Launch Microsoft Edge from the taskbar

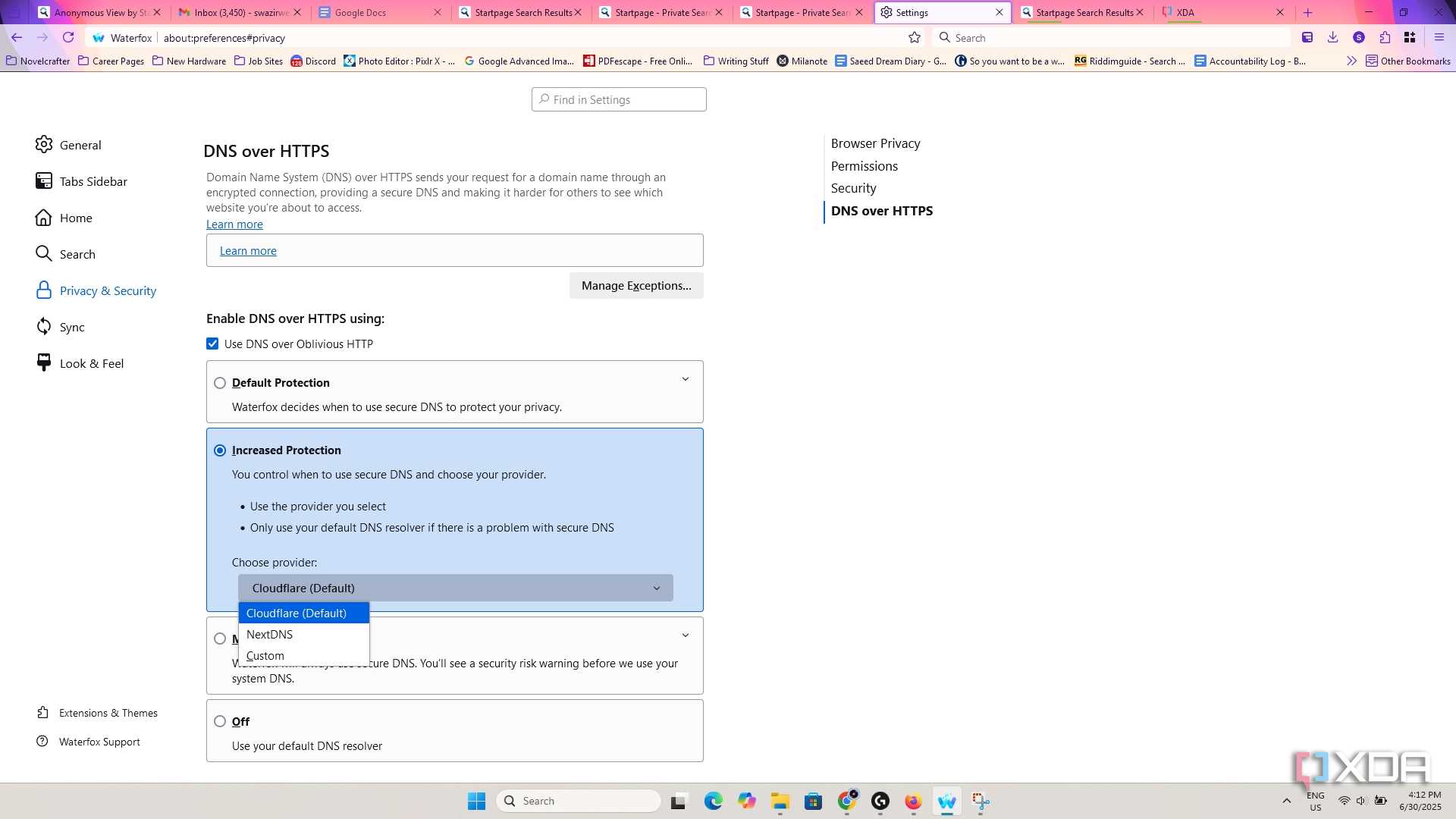tap(713, 801)
